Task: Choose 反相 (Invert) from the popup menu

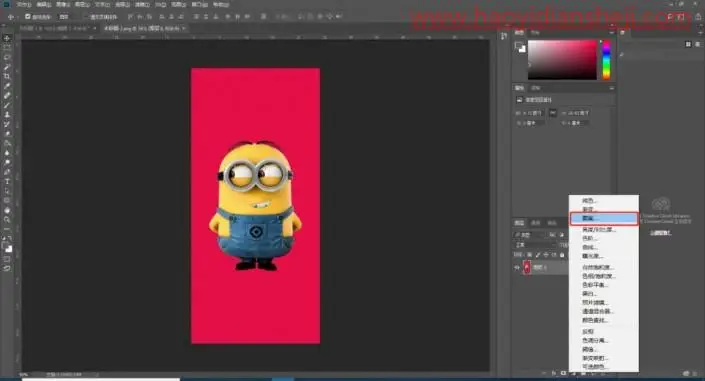Action: (604, 332)
